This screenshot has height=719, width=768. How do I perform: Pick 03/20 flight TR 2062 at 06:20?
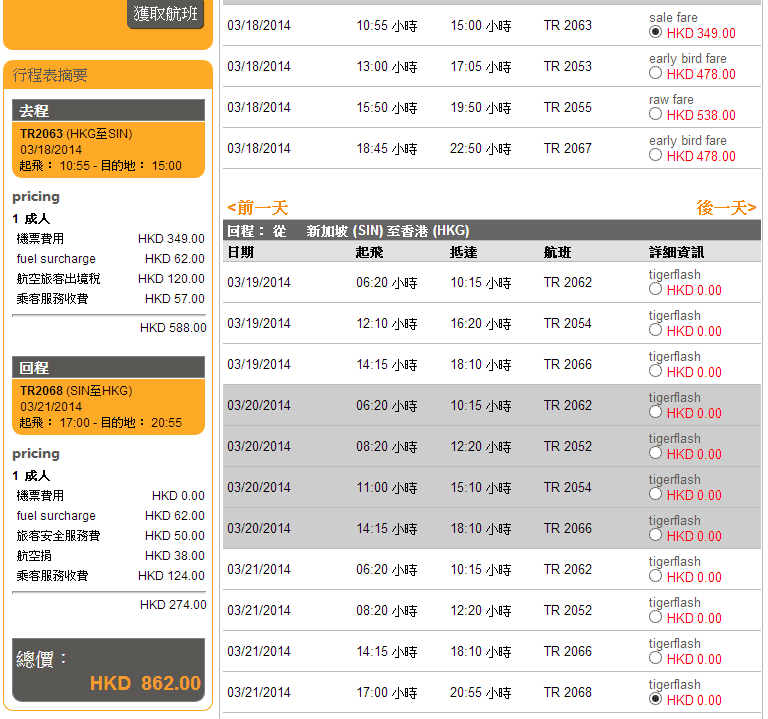pos(656,413)
